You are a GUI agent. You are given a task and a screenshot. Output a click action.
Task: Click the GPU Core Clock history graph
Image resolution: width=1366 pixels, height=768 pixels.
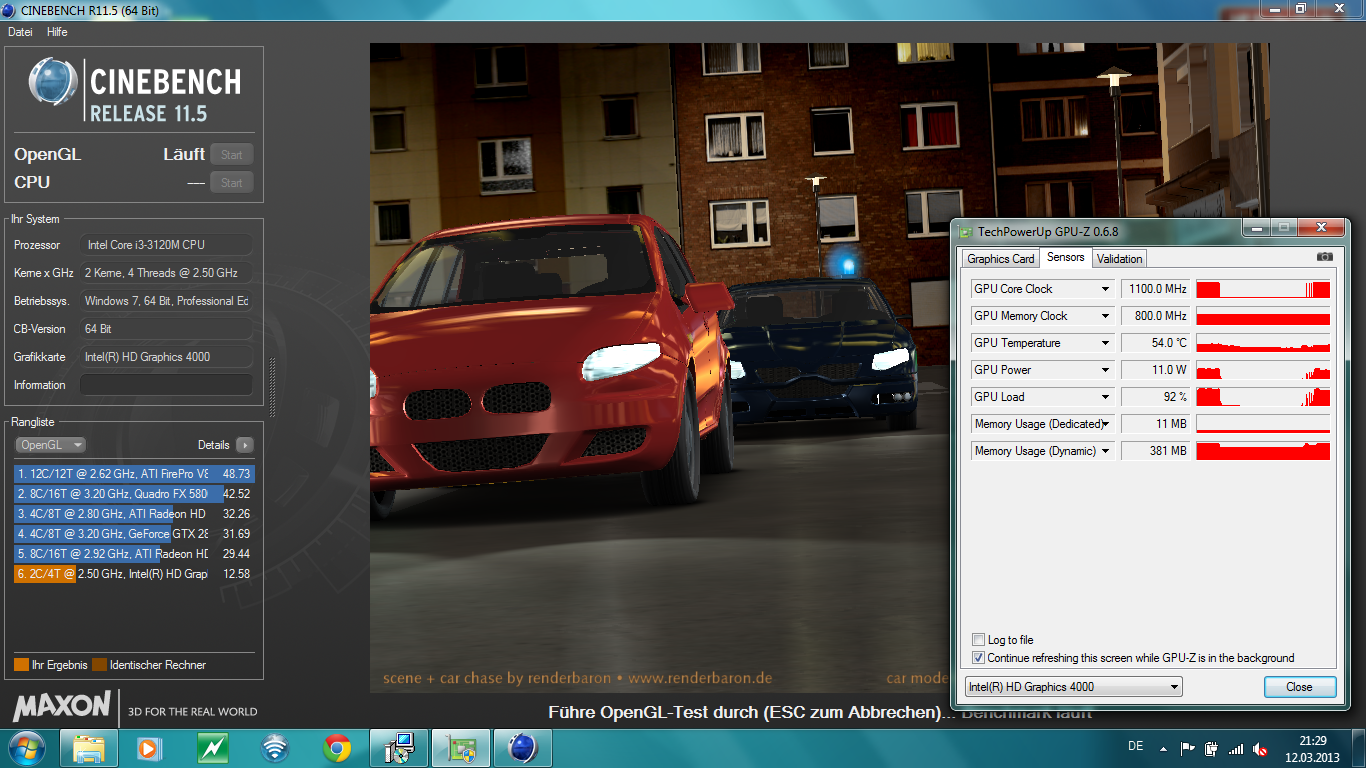point(1263,289)
